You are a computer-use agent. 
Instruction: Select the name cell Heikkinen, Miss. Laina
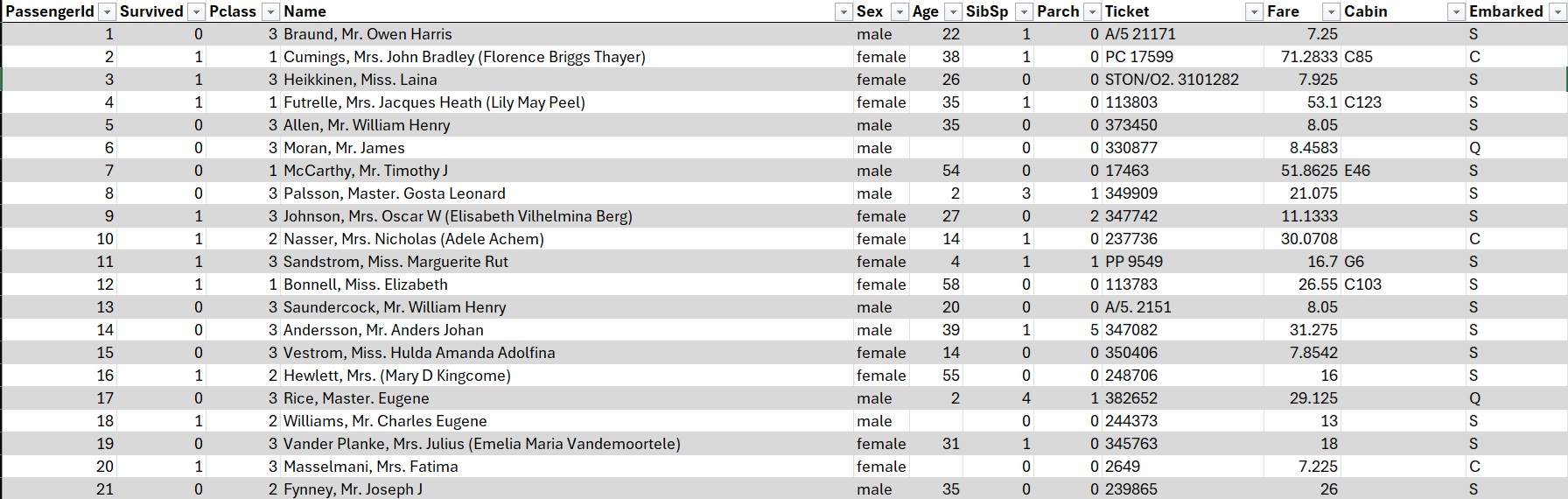click(x=360, y=80)
